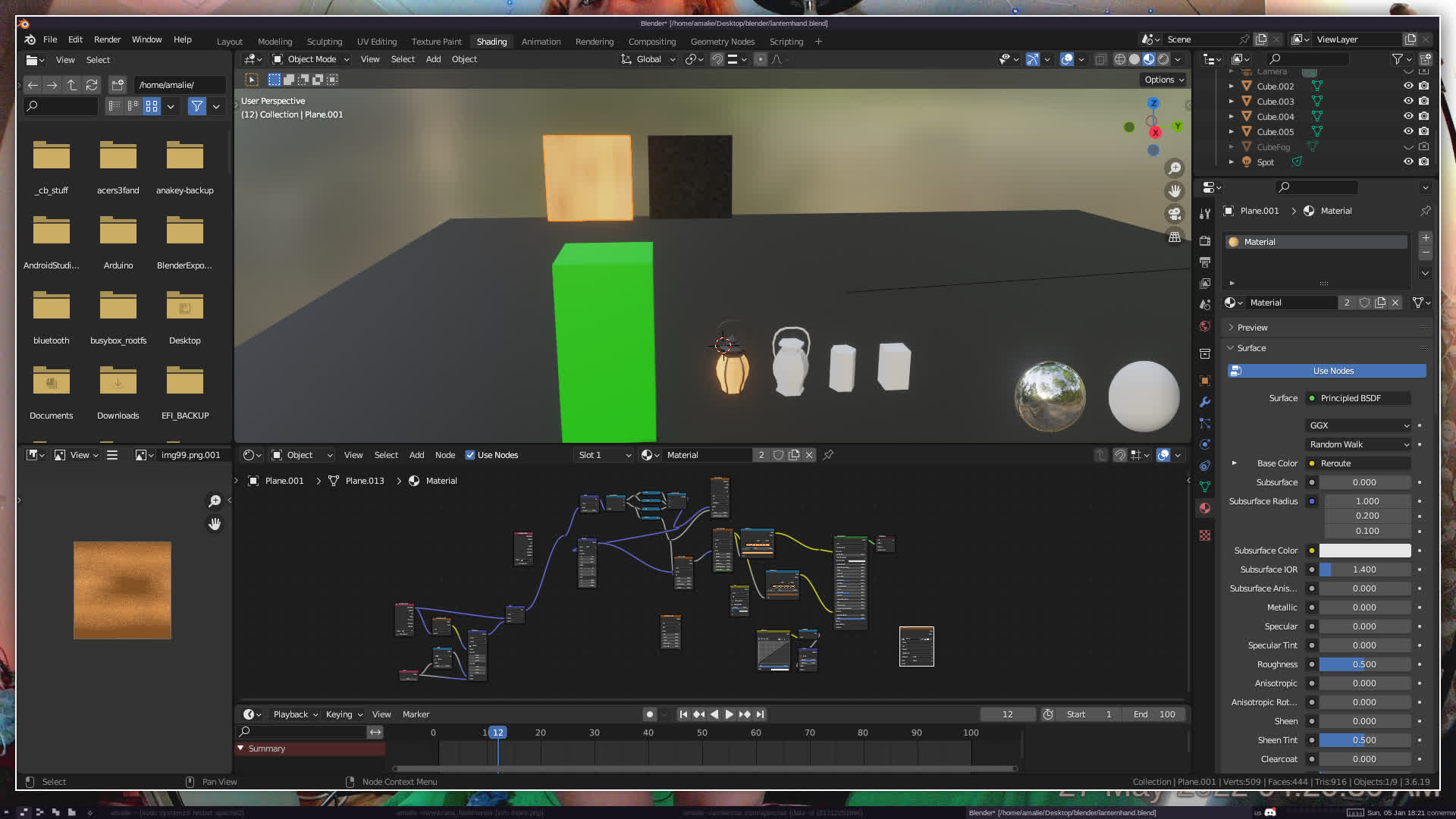Switch to the Geometry Nodes workspace tab
The height and width of the screenshot is (819, 1456).
pos(722,42)
